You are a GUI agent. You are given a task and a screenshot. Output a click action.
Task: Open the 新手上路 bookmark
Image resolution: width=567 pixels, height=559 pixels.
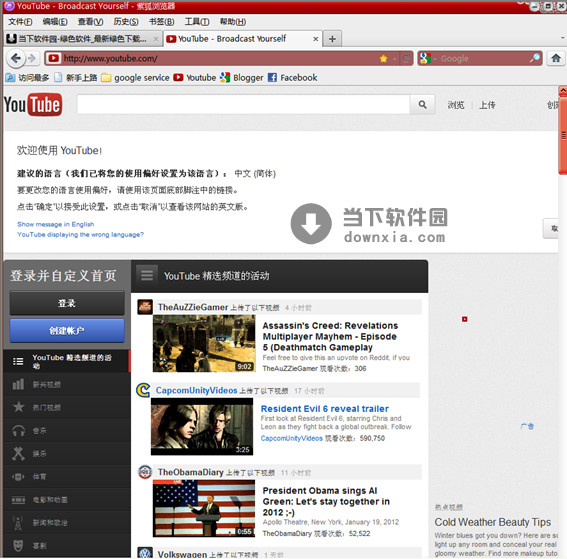76,78
